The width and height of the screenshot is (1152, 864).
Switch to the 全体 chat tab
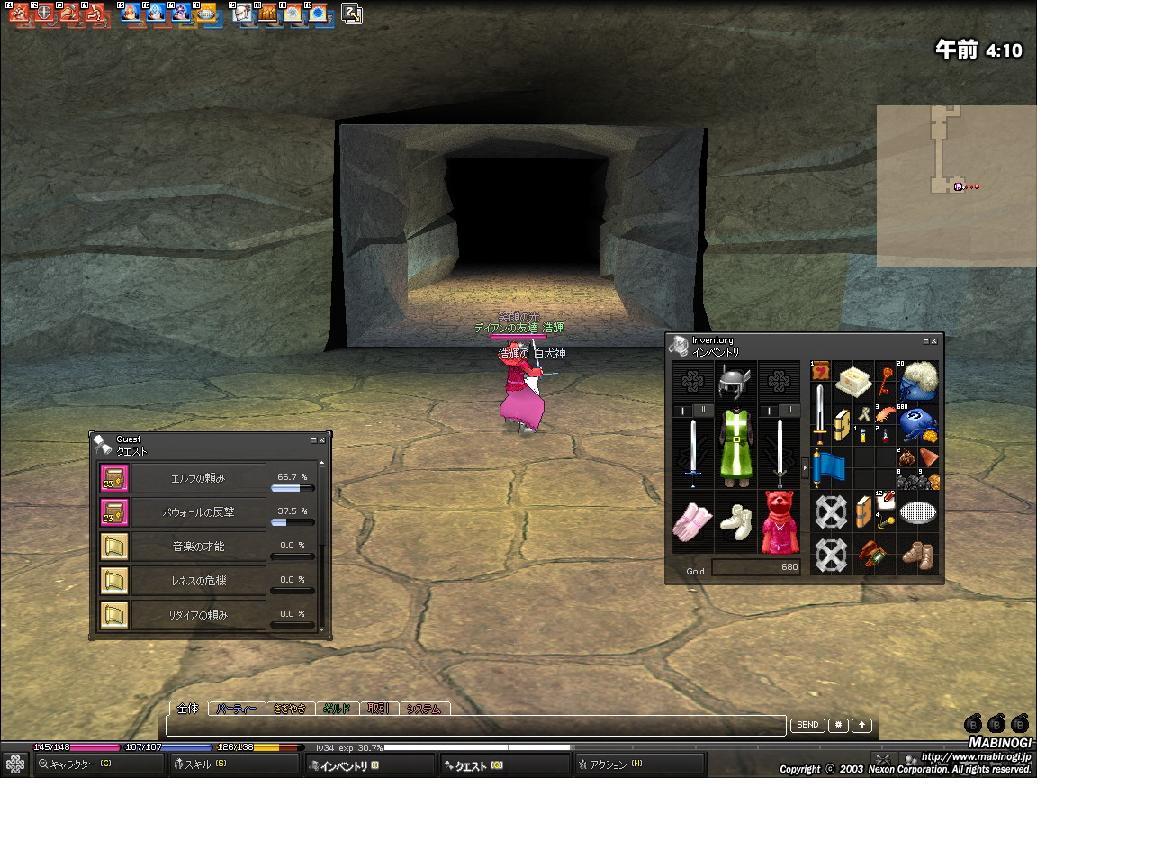[187, 708]
